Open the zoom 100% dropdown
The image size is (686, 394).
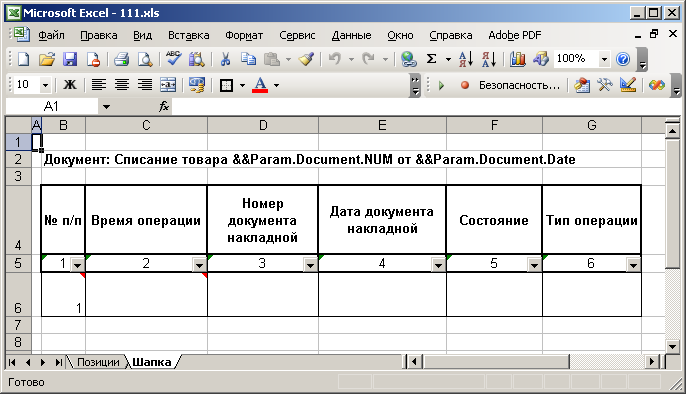point(604,59)
